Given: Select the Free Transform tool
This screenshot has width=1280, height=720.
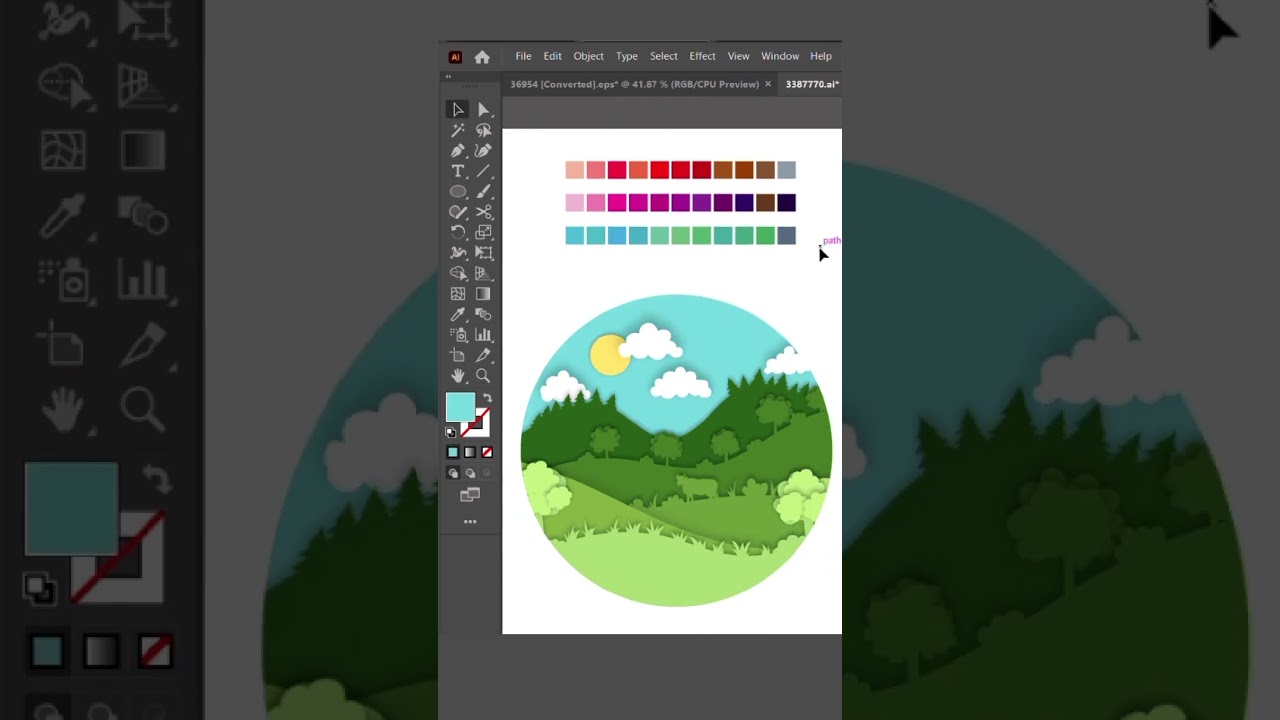Looking at the screenshot, I should click(x=484, y=253).
